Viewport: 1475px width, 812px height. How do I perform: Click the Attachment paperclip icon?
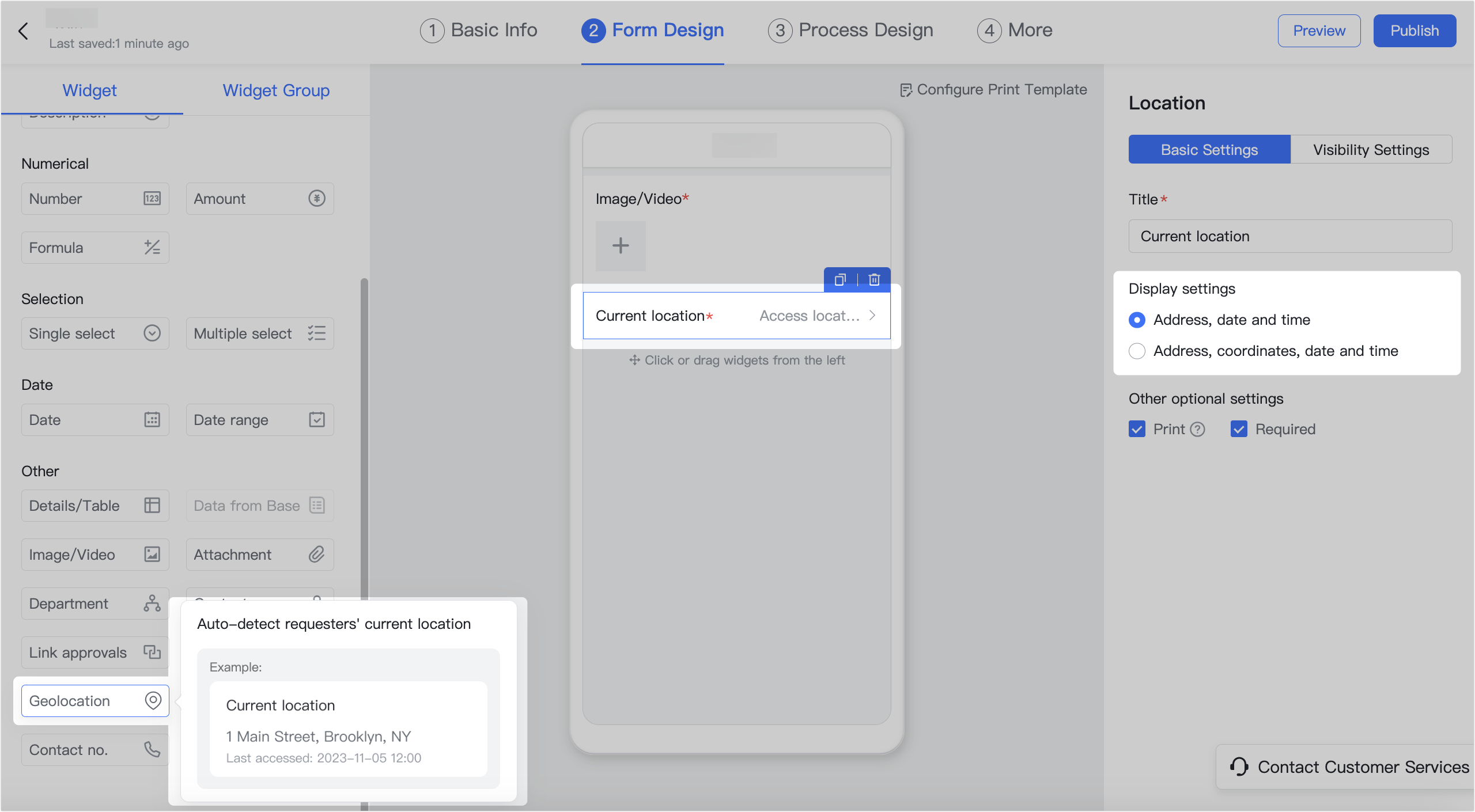pos(317,554)
